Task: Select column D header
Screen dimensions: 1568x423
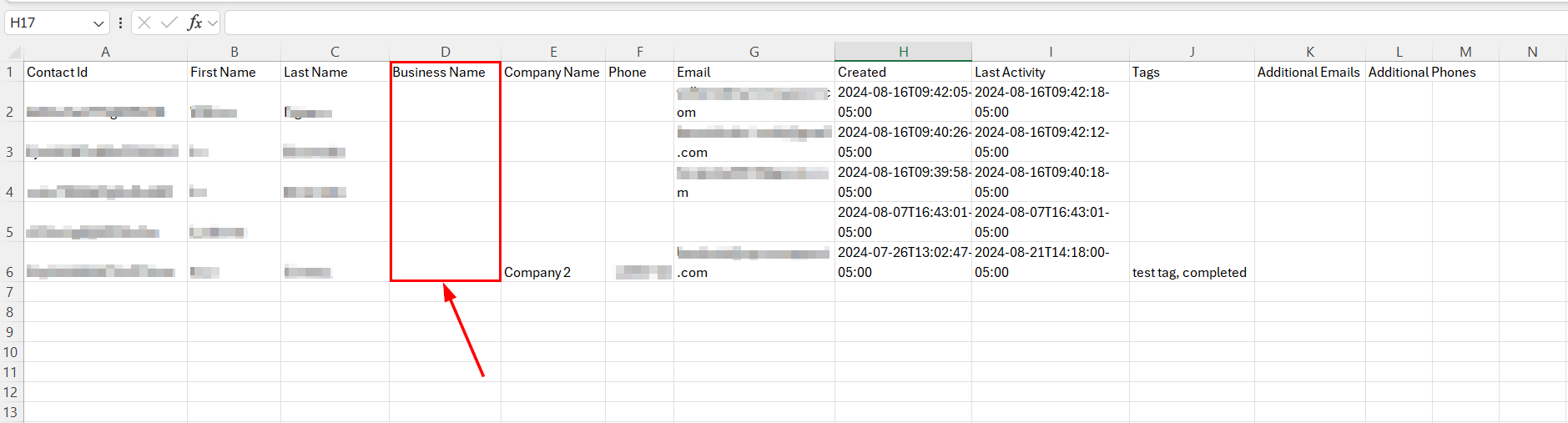Action: point(445,52)
